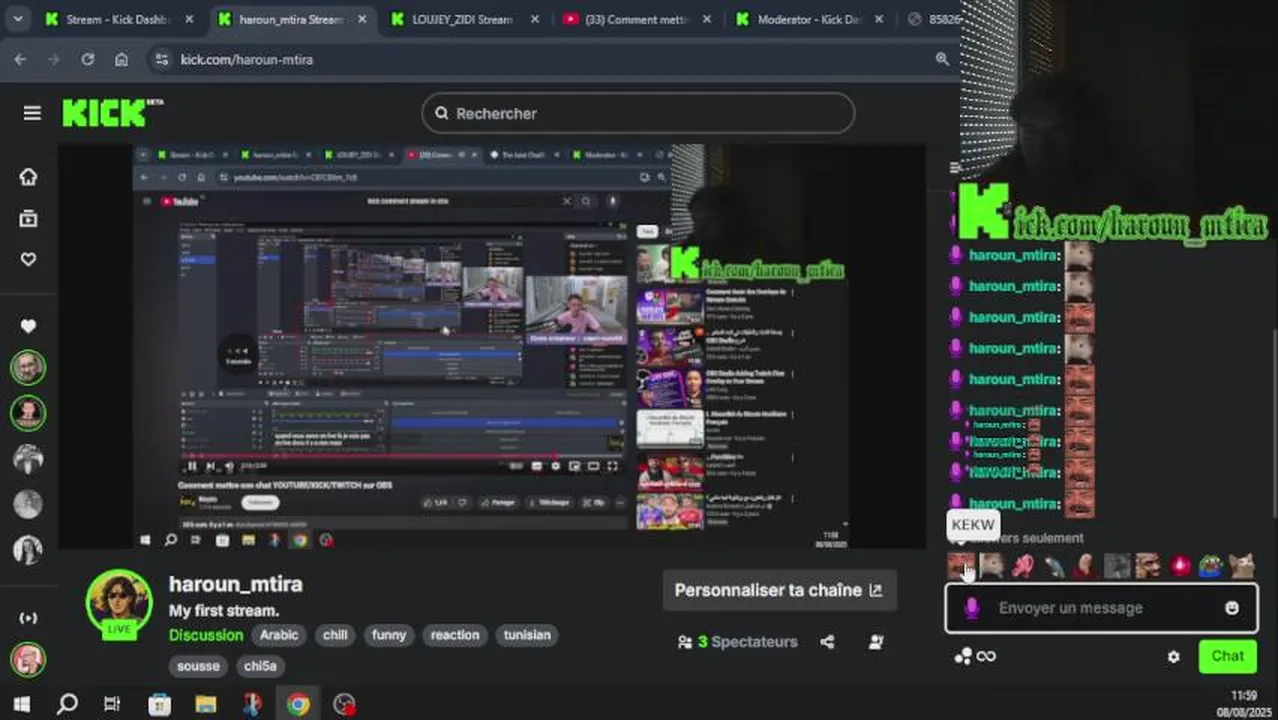Open the Microsoft Store taskbar icon
Viewport: 1278px width, 720px height.
pyautogui.click(x=159, y=704)
